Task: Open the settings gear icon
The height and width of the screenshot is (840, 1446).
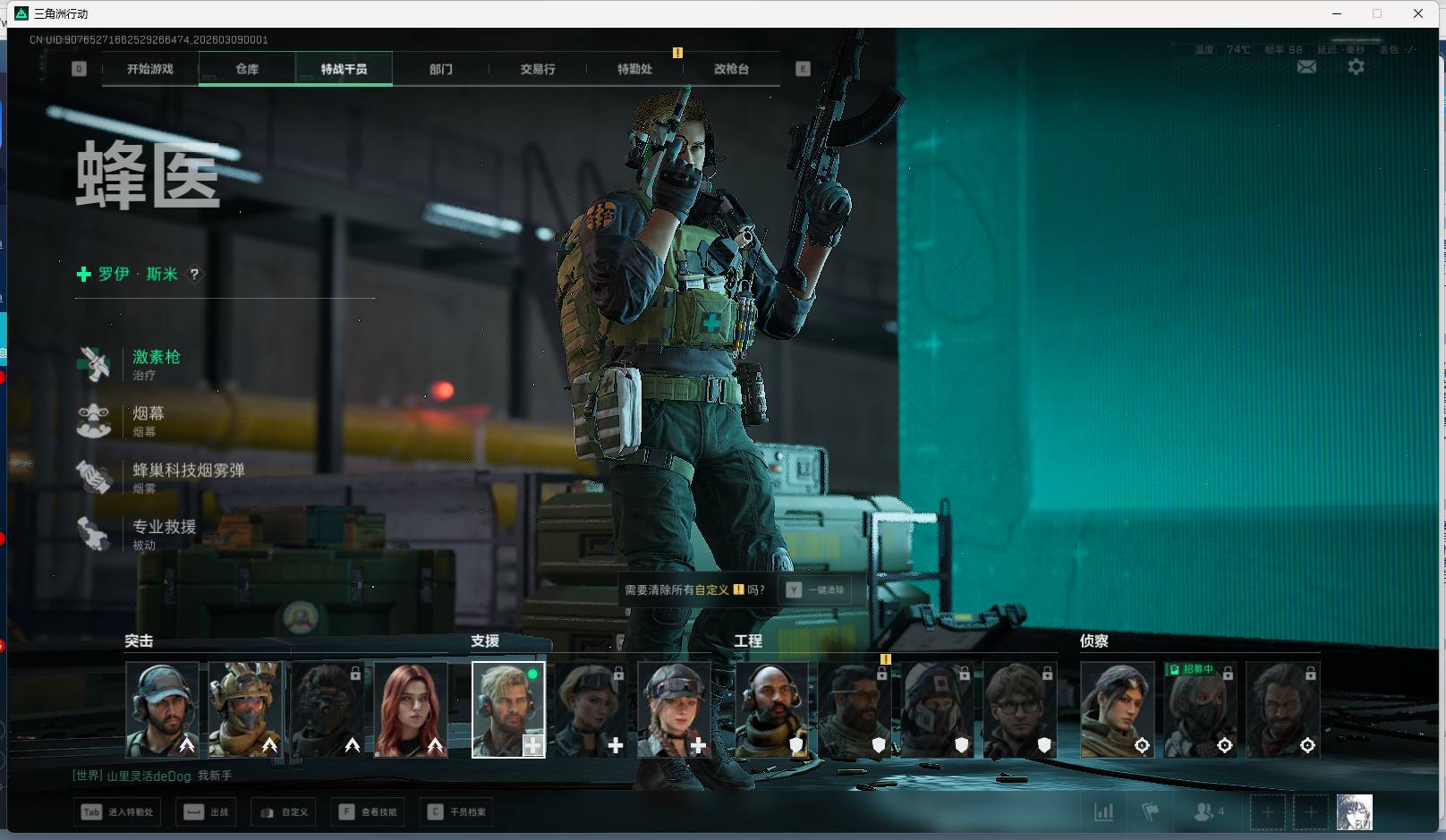Action: click(1357, 67)
